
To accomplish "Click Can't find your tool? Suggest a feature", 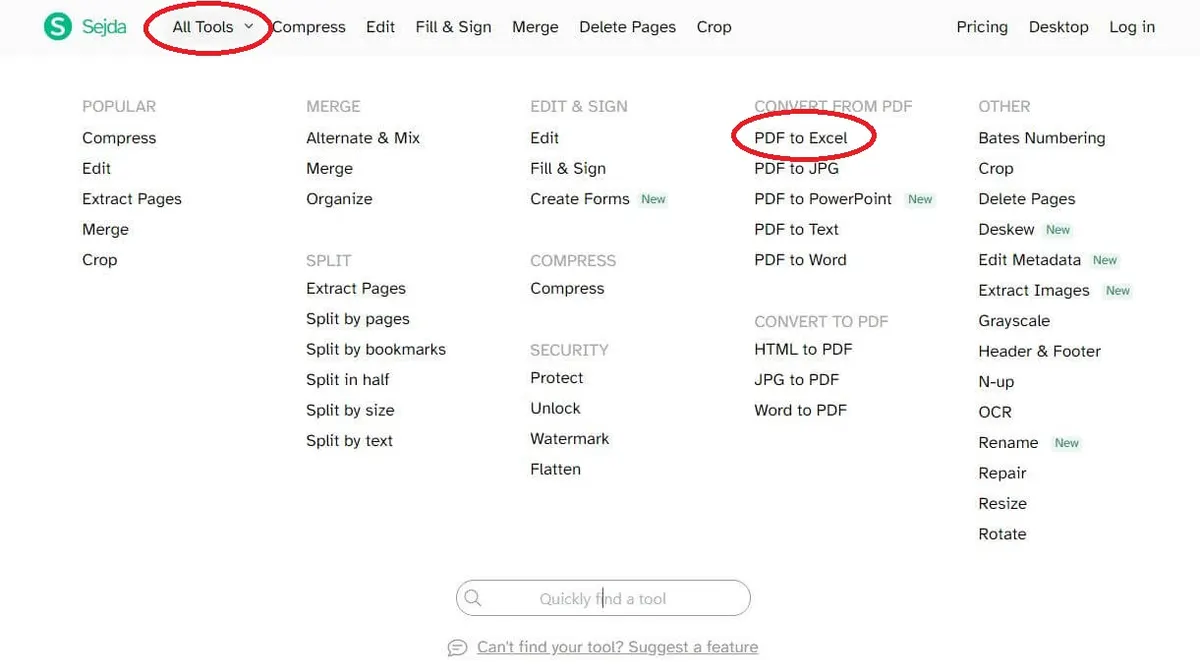I will (617, 647).
